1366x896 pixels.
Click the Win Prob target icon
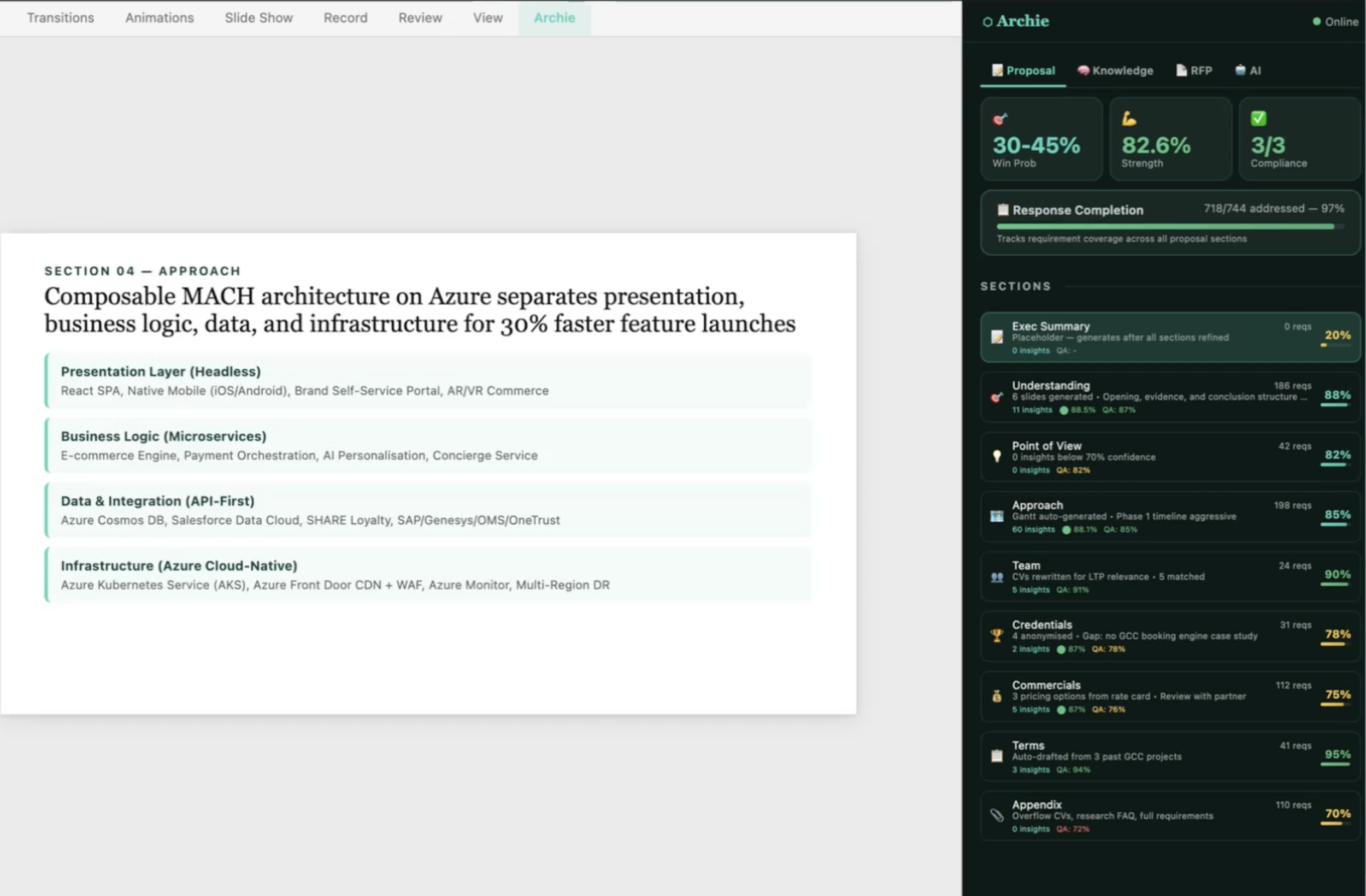[x=1000, y=120]
